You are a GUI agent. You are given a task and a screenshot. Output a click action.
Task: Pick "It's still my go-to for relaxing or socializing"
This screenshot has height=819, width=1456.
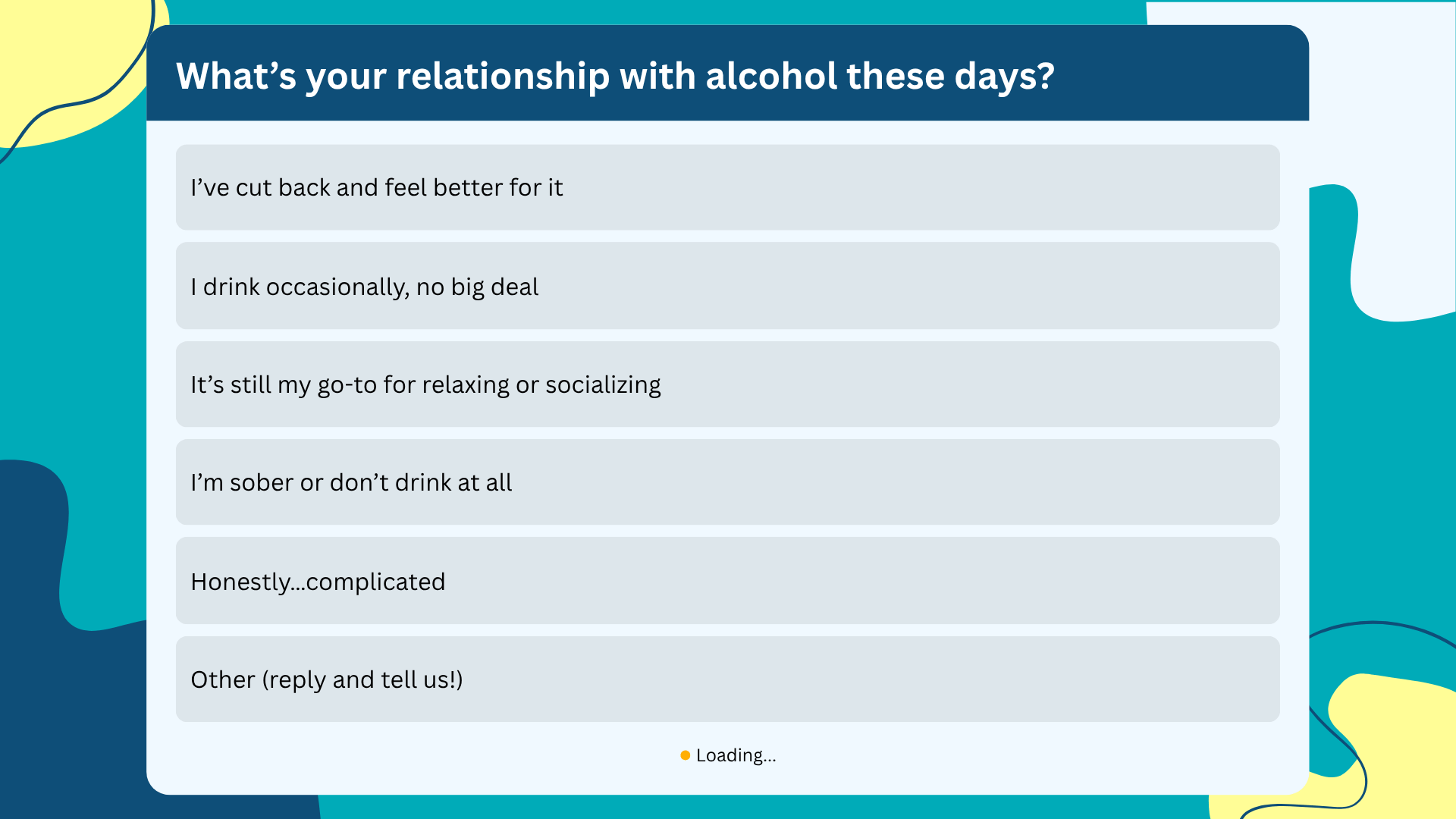pyautogui.click(x=727, y=384)
